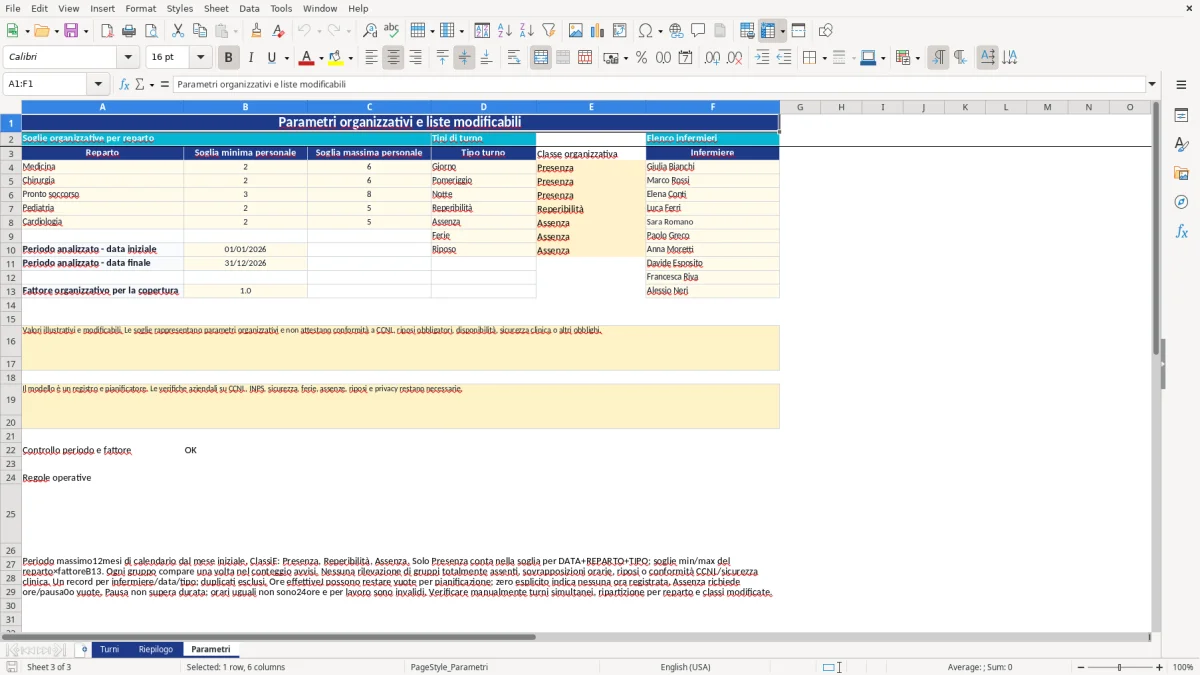Open the conditional formatting dropdown arrow
Image resolution: width=1200 pixels, height=675 pixels.
tap(916, 58)
